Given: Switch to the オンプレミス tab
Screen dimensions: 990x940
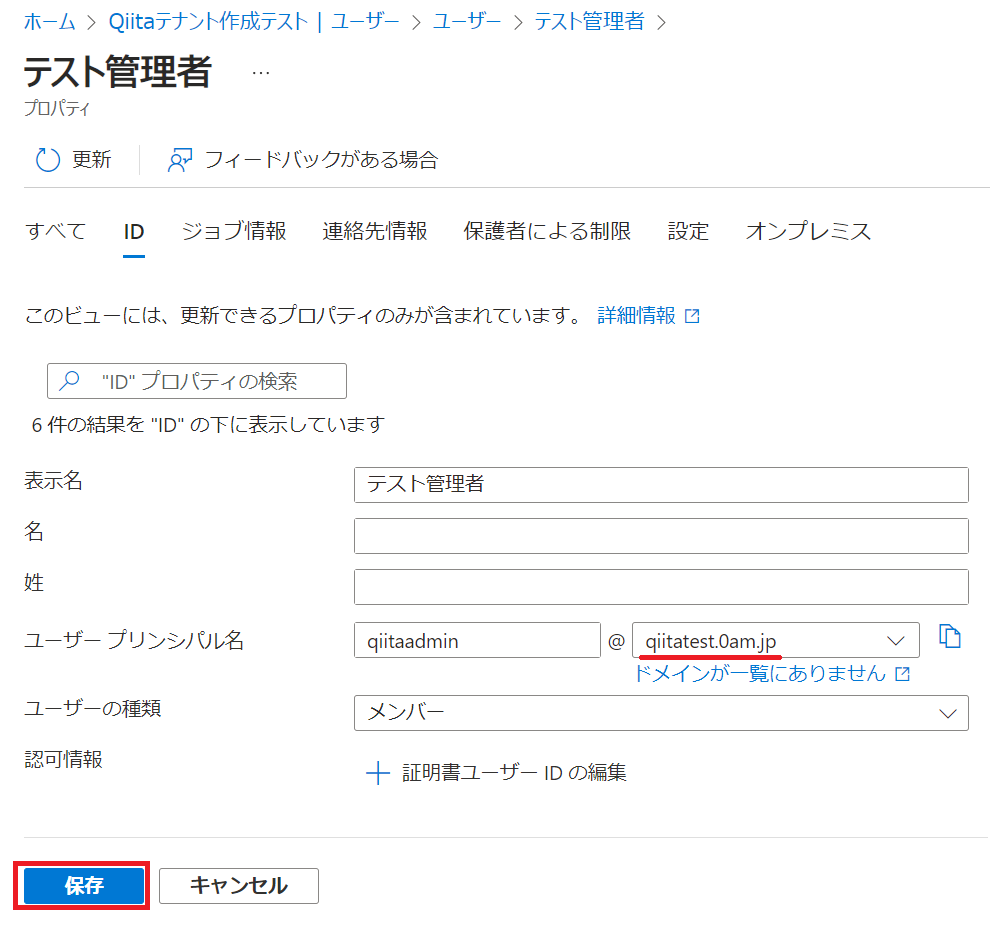Looking at the screenshot, I should (x=808, y=231).
